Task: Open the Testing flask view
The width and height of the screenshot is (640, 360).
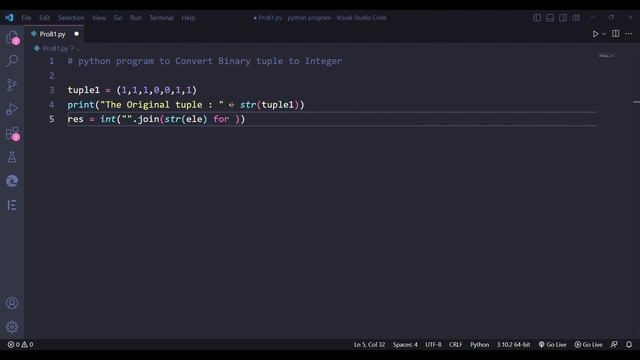Action: 12,157
